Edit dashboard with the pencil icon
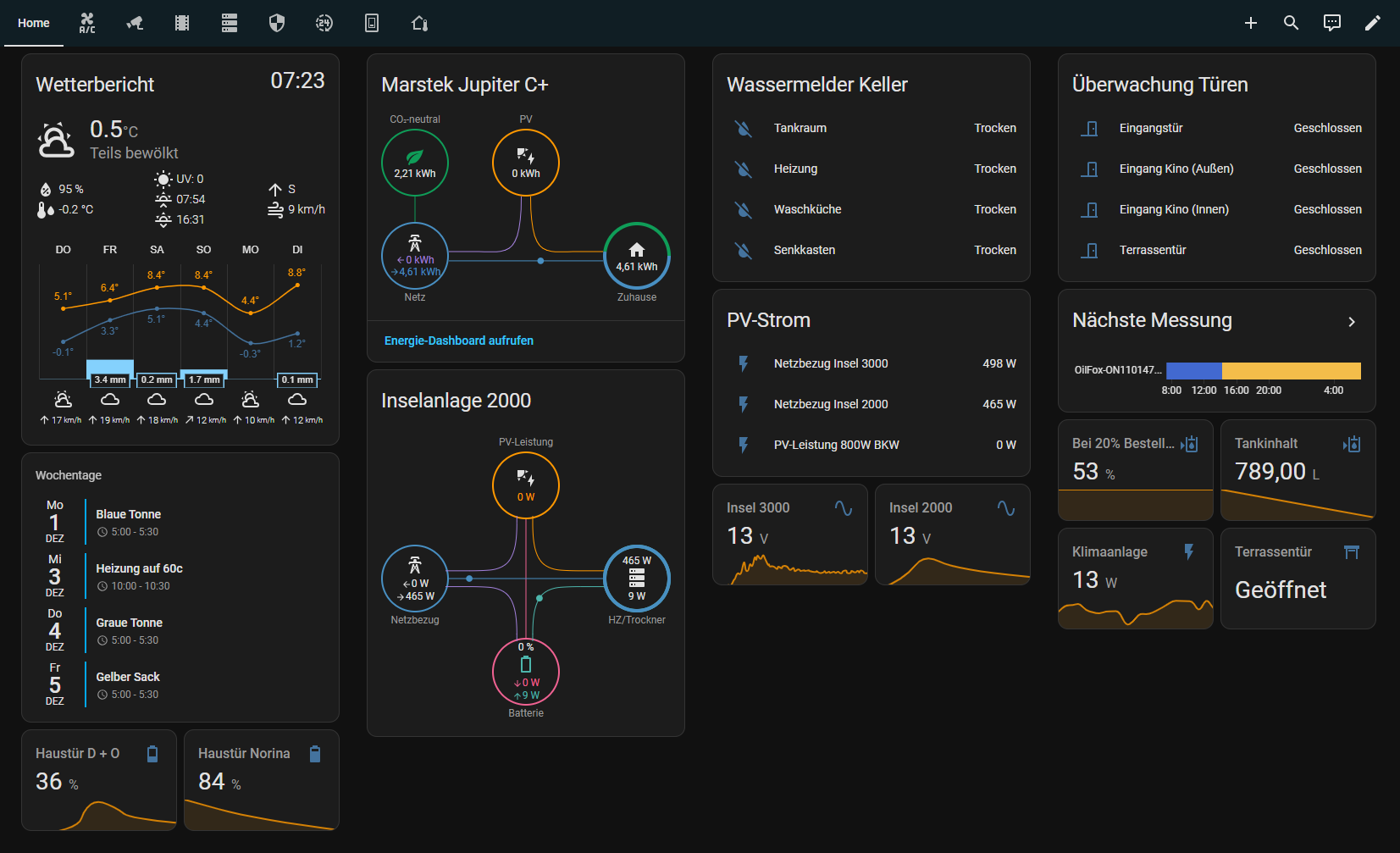Image resolution: width=1400 pixels, height=853 pixels. 1372,23
